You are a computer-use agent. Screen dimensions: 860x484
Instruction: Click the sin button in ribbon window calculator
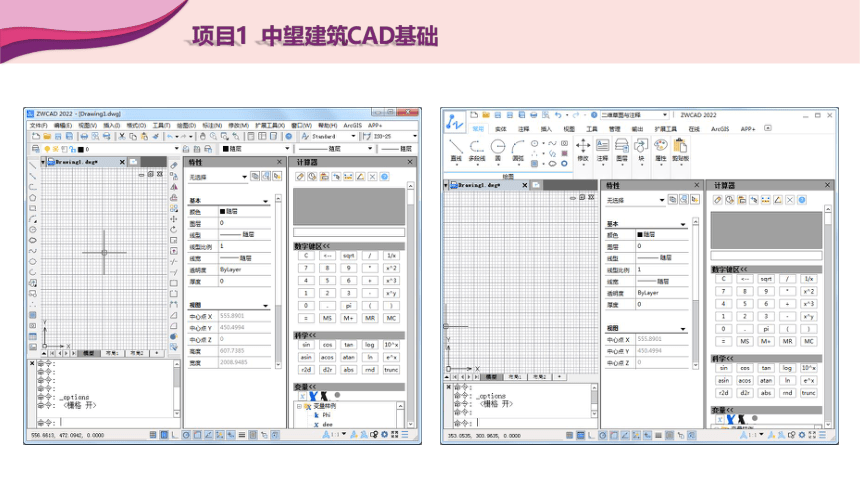pos(723,368)
